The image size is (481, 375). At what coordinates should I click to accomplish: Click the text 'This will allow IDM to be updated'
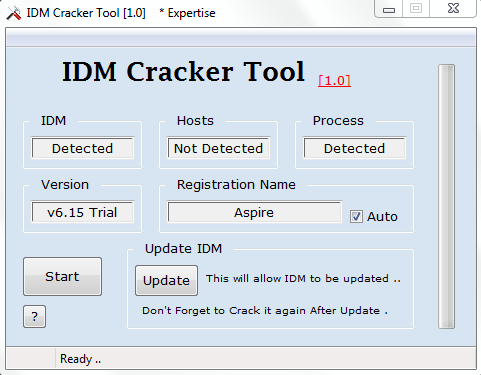(303, 278)
